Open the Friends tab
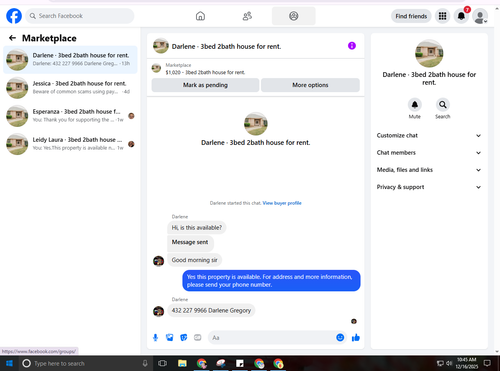 click(247, 16)
